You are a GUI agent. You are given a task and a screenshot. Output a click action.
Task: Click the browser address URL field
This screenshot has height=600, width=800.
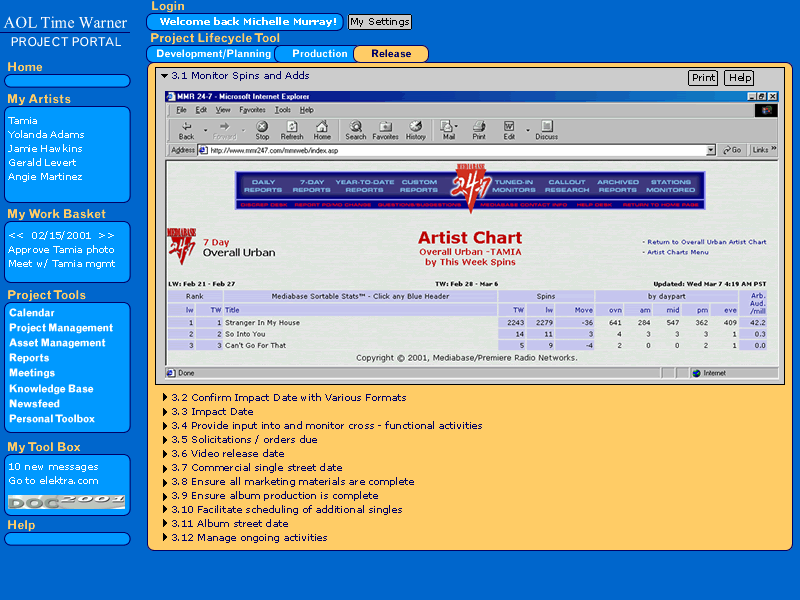pyautogui.click(x=450, y=150)
